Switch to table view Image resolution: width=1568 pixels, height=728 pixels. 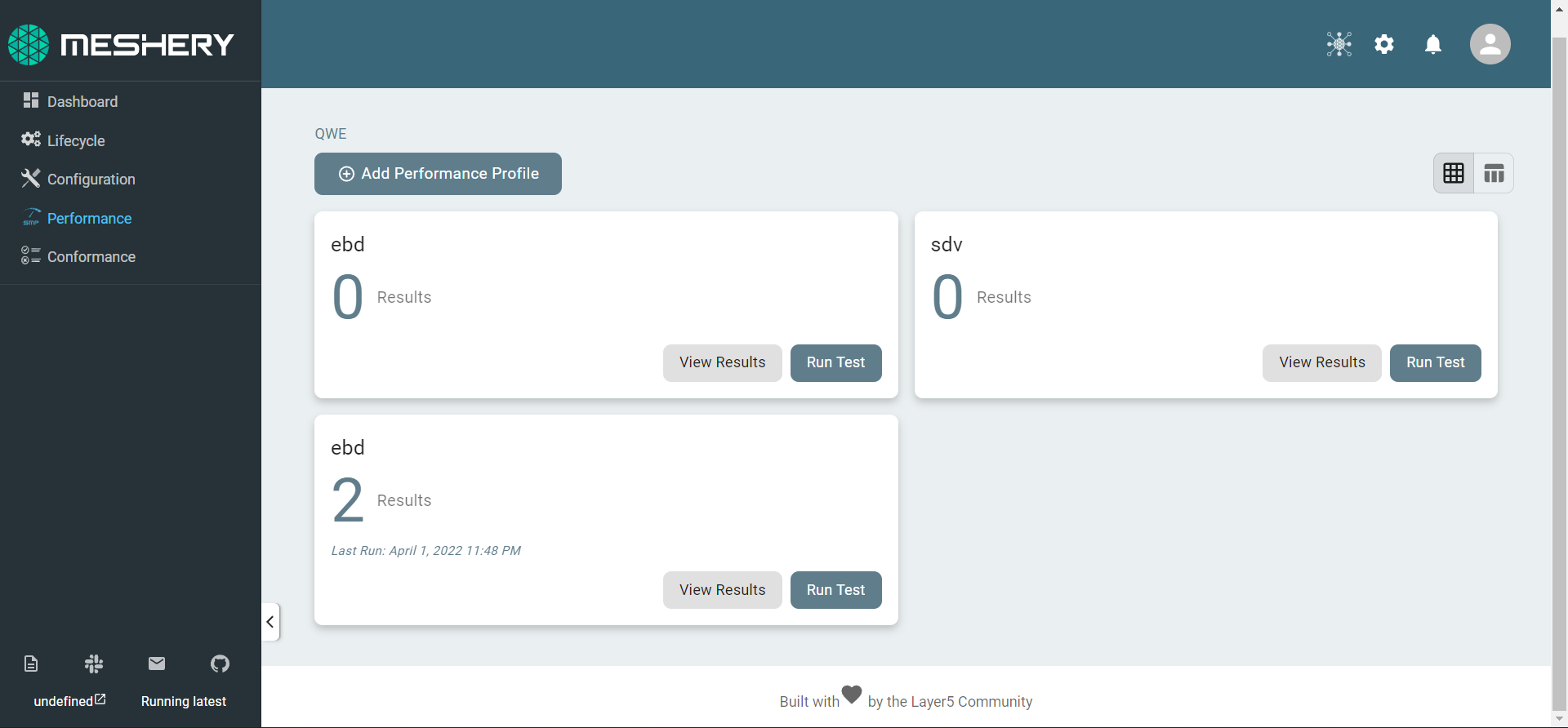coord(1494,173)
